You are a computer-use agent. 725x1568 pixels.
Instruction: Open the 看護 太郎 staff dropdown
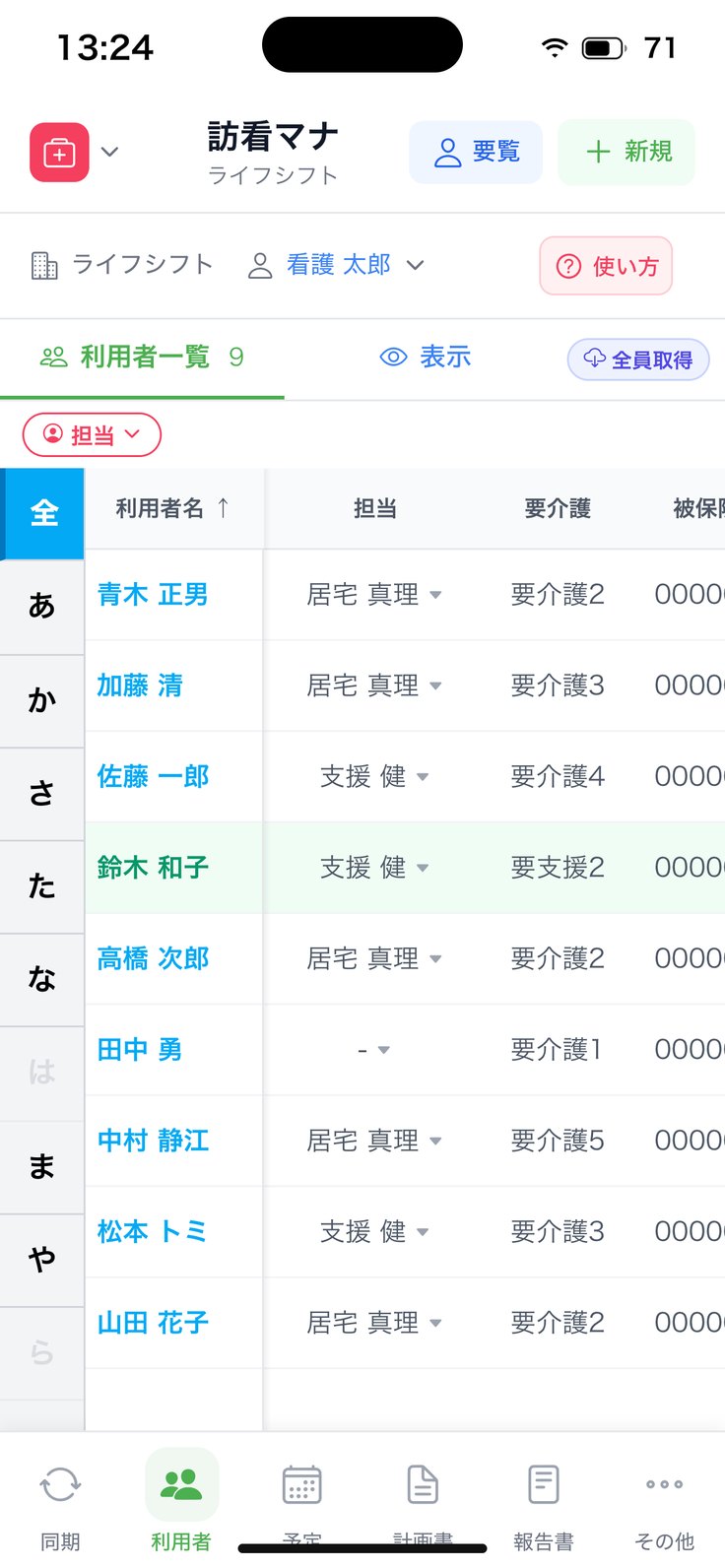337,265
